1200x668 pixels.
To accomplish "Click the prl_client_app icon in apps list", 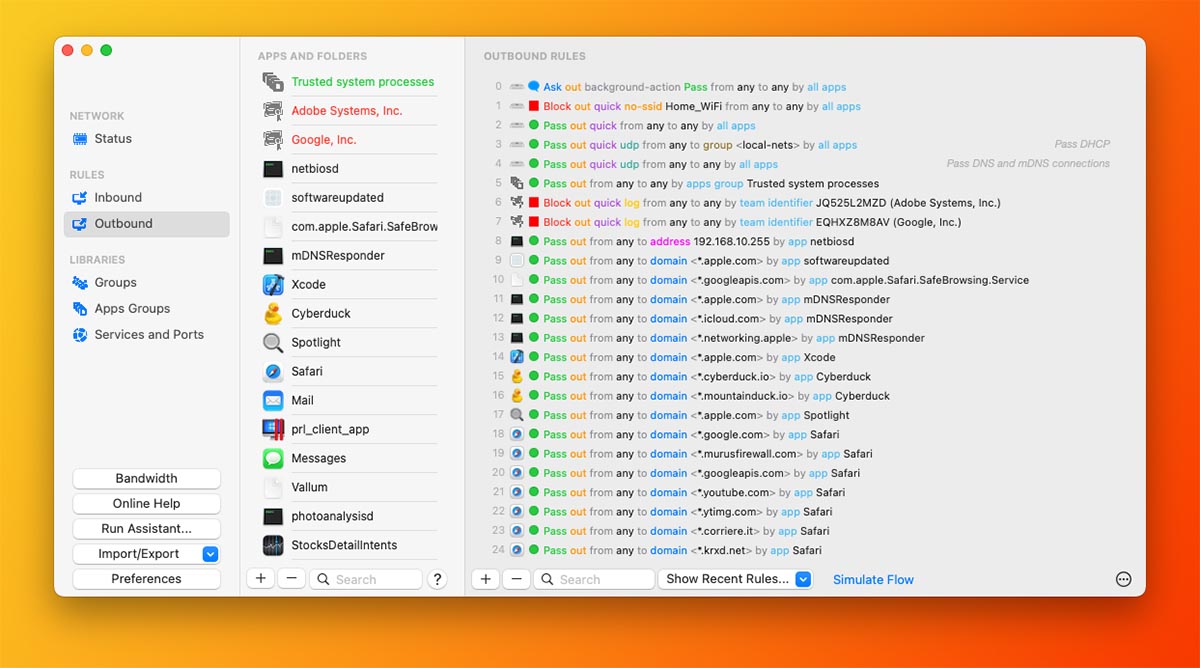I will pyautogui.click(x=273, y=430).
